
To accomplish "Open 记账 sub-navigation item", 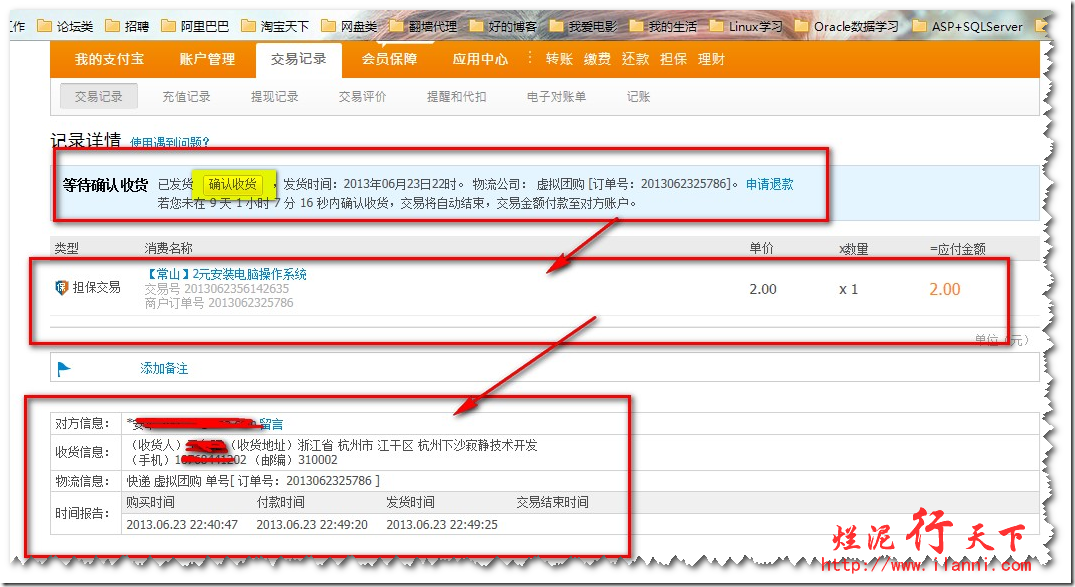I will [638, 97].
